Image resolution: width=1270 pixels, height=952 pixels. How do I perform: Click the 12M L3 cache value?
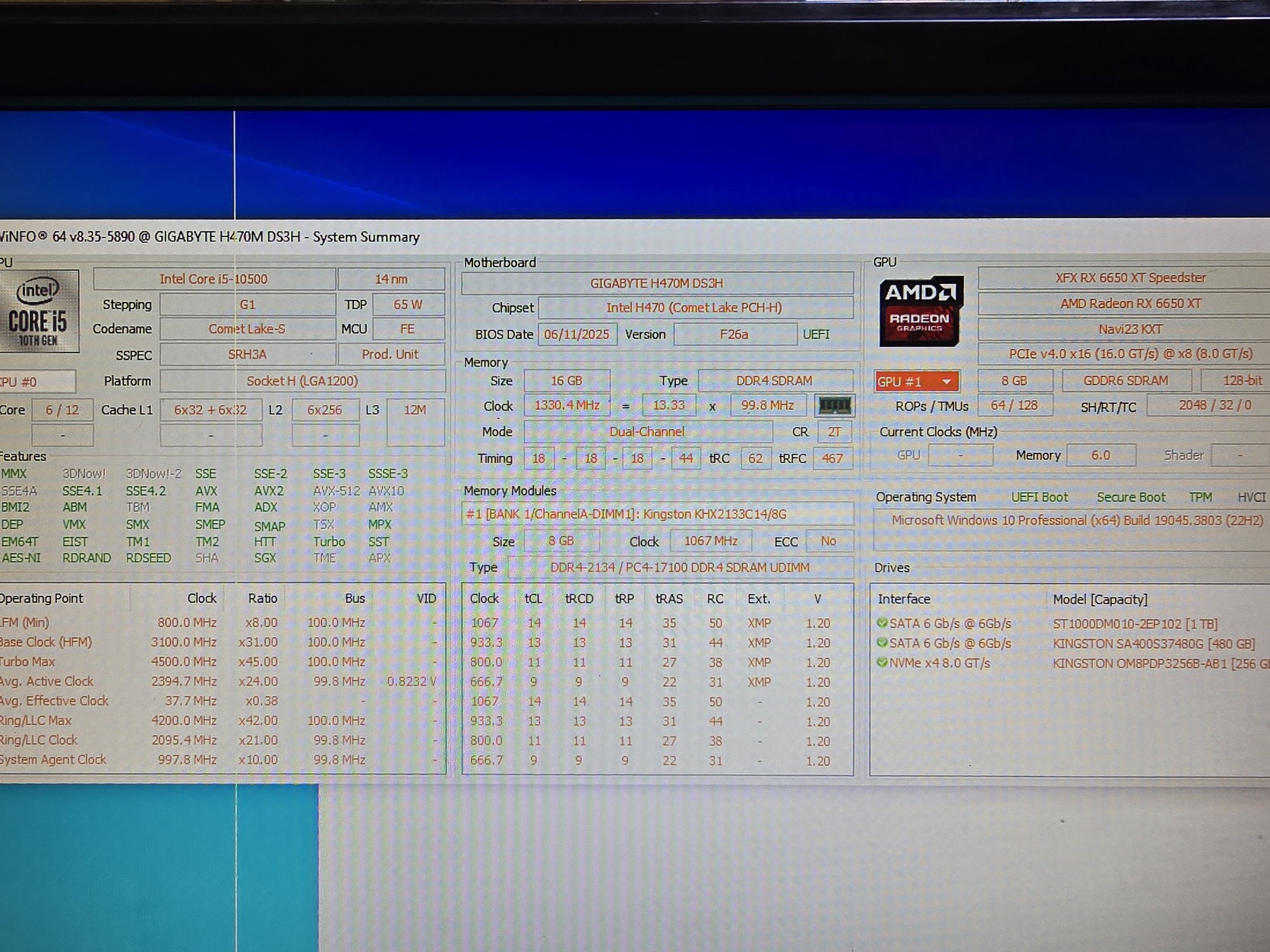pyautogui.click(x=415, y=410)
